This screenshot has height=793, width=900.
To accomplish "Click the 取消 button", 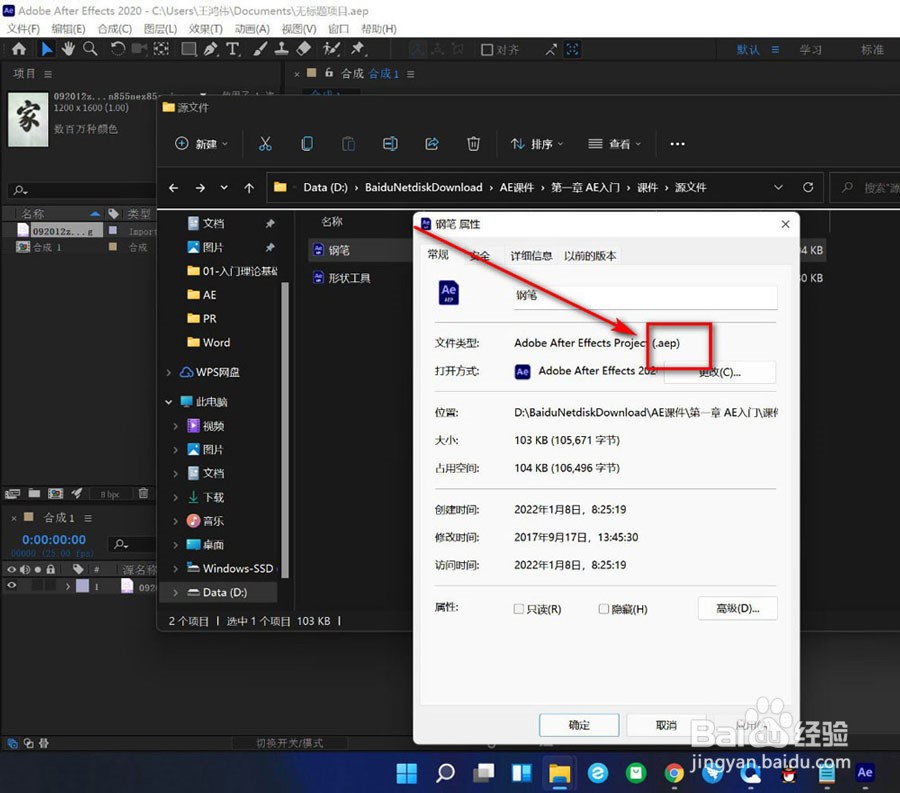I will (666, 725).
